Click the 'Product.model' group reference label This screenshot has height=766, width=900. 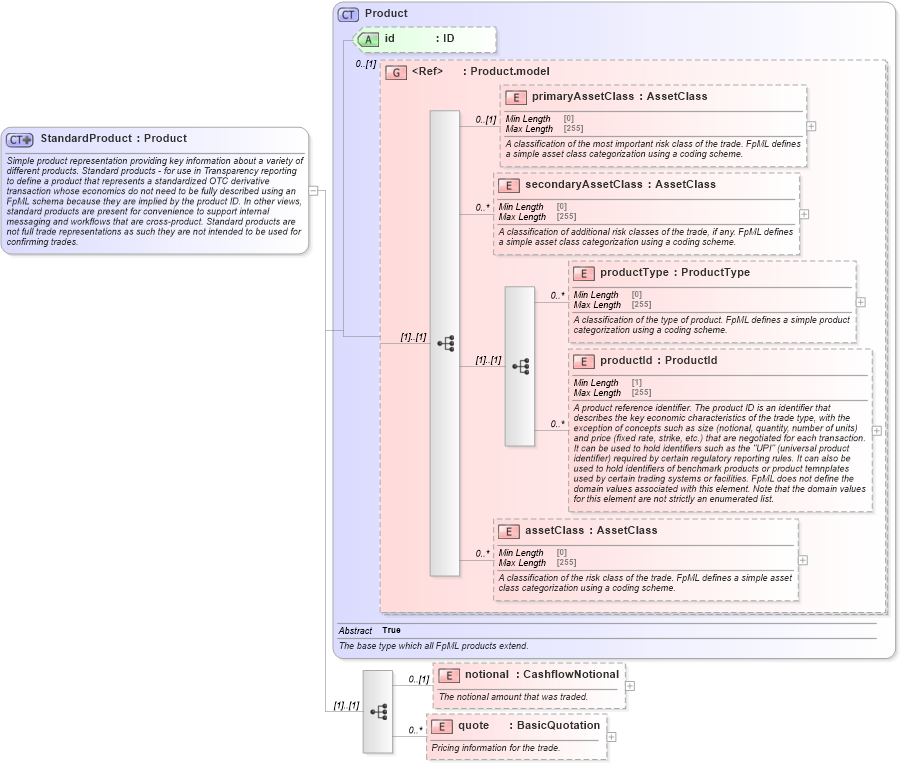[x=510, y=71]
